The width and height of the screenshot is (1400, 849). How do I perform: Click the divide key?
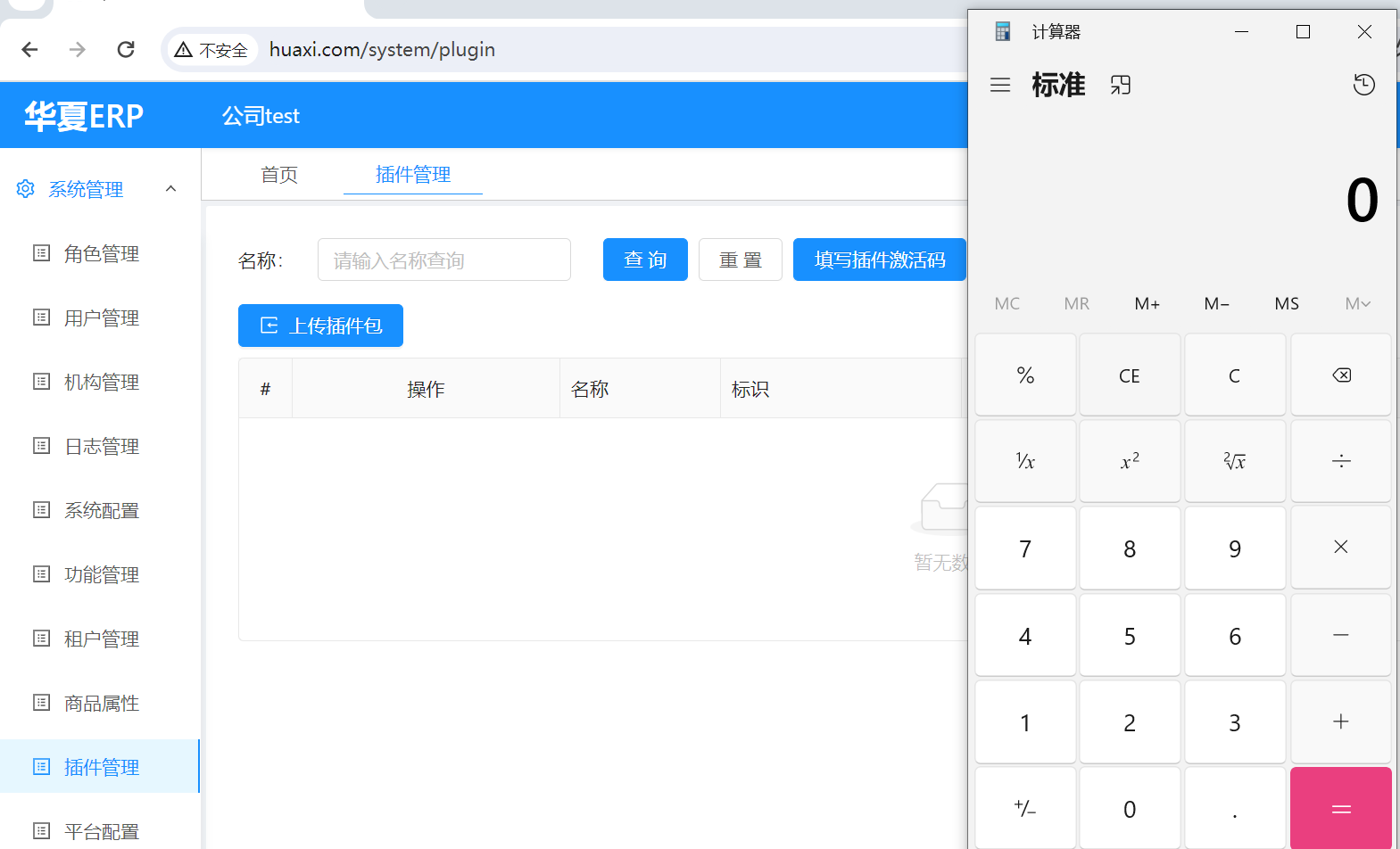coord(1341,461)
